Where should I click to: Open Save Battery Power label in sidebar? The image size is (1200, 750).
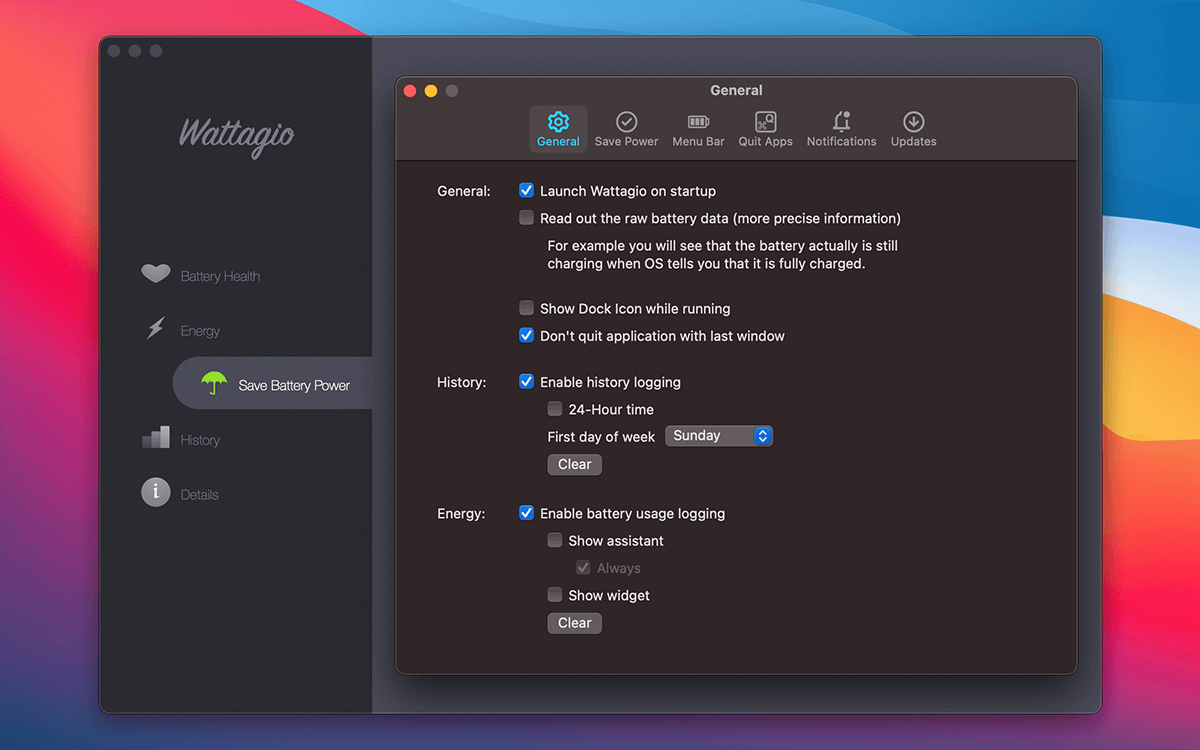click(294, 386)
